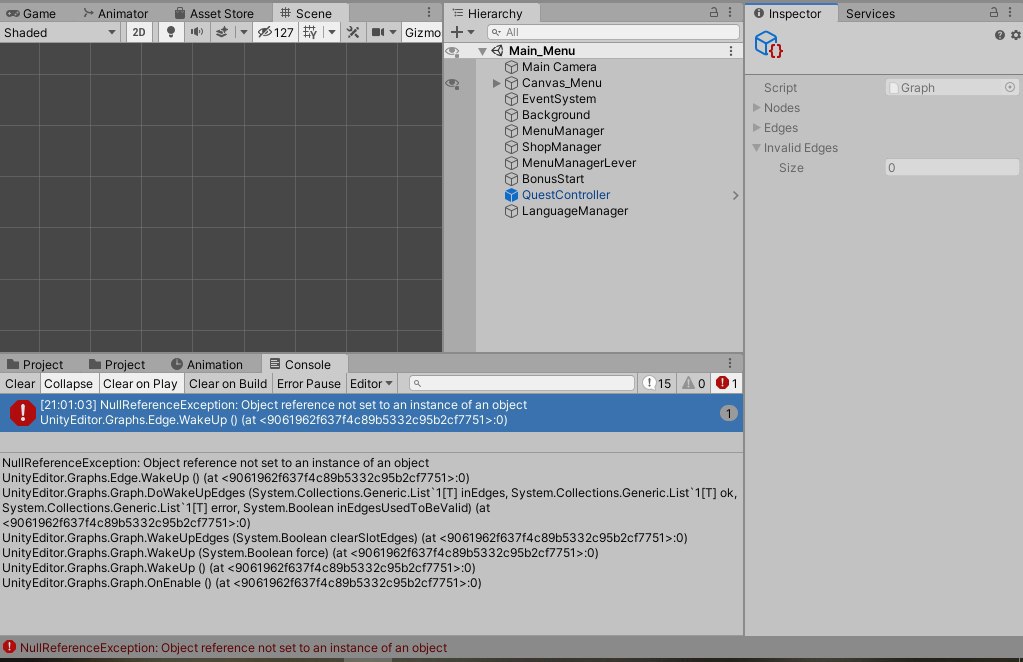Open Inspector panel kebab menu
The width and height of the screenshot is (1023, 662).
(1010, 12)
